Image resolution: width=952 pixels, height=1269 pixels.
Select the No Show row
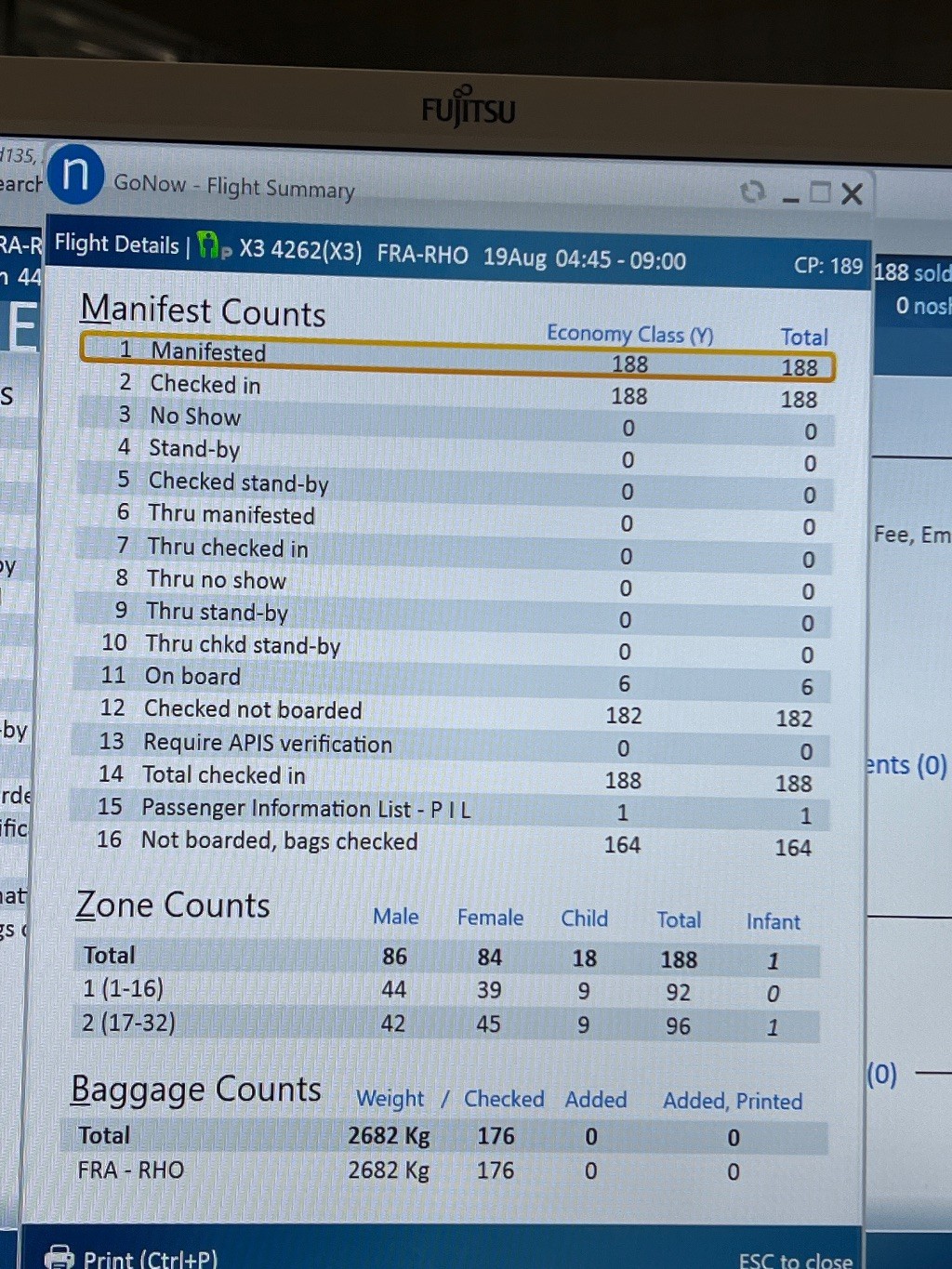(456, 421)
